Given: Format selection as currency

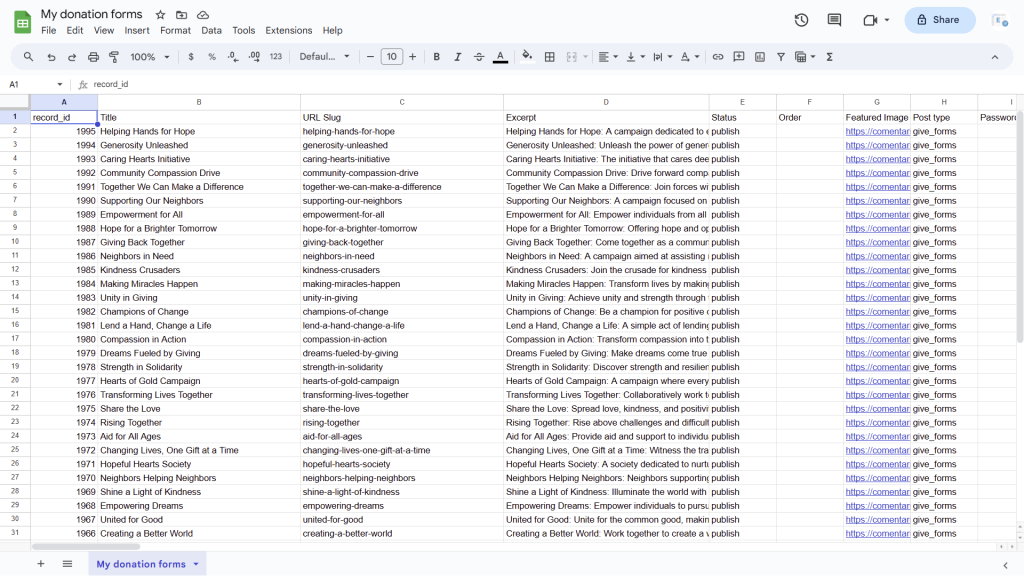Looking at the screenshot, I should (x=190, y=57).
